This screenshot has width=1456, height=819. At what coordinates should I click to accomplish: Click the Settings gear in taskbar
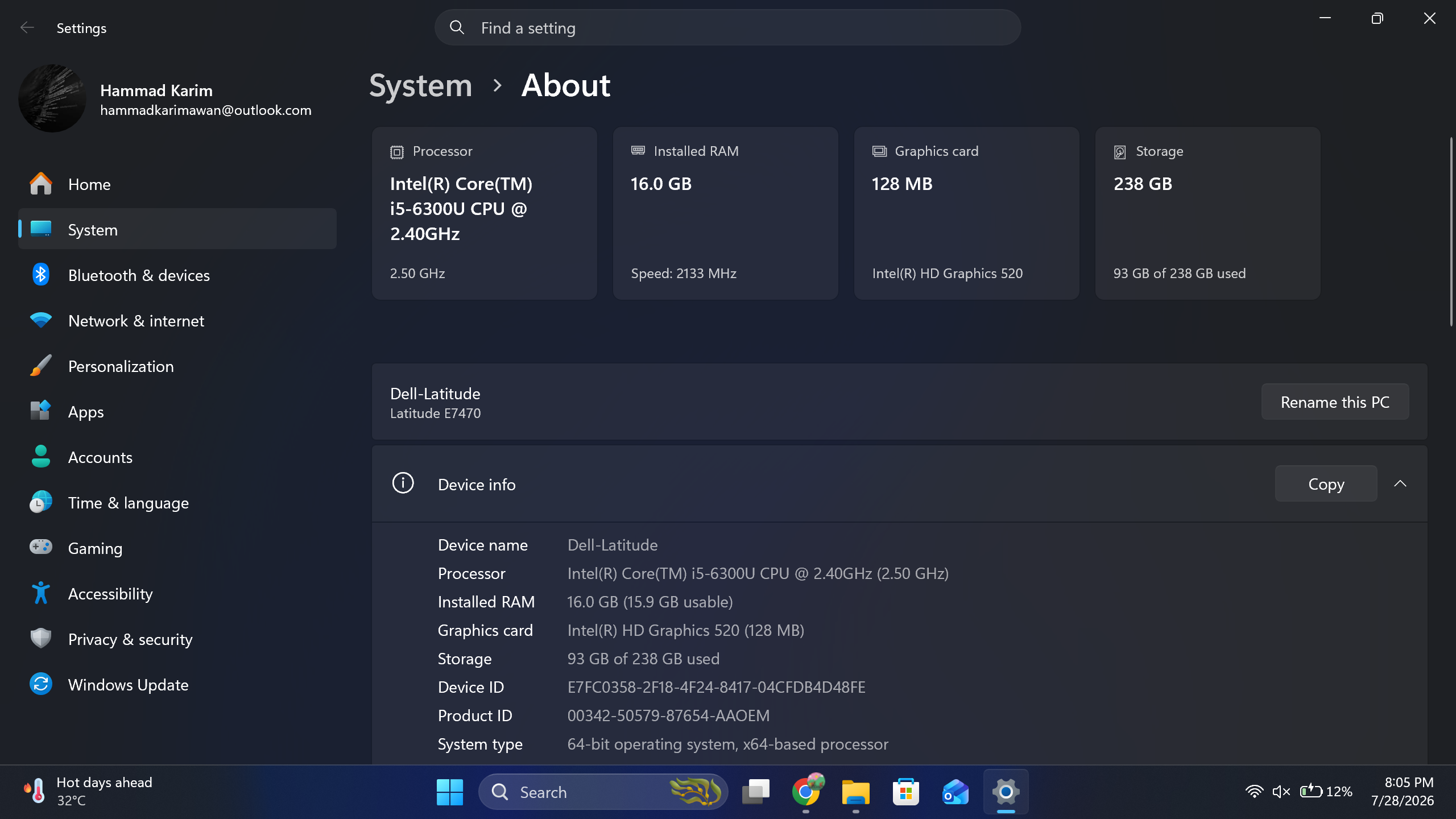(x=1006, y=792)
